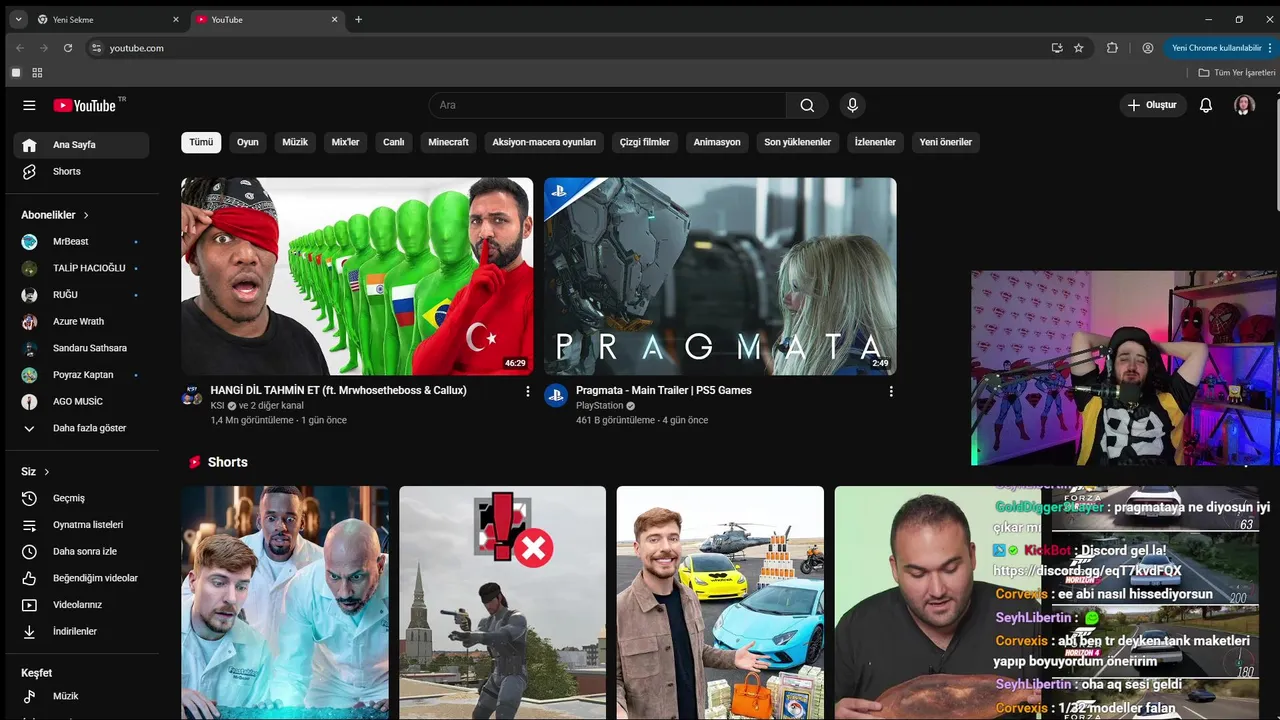Open PlayStation channel name link

[599, 406]
